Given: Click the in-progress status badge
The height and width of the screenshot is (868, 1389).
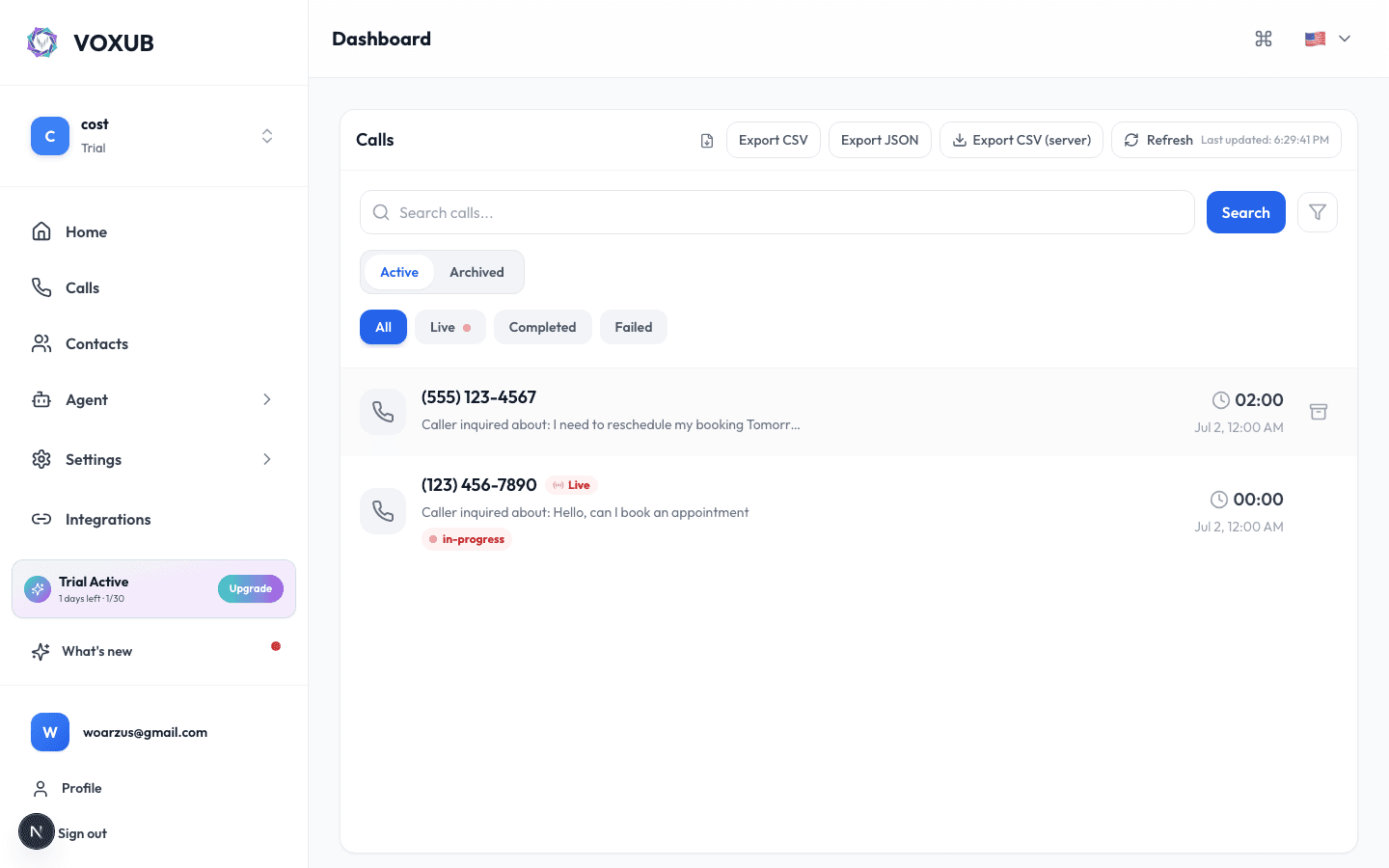Looking at the screenshot, I should 467,539.
